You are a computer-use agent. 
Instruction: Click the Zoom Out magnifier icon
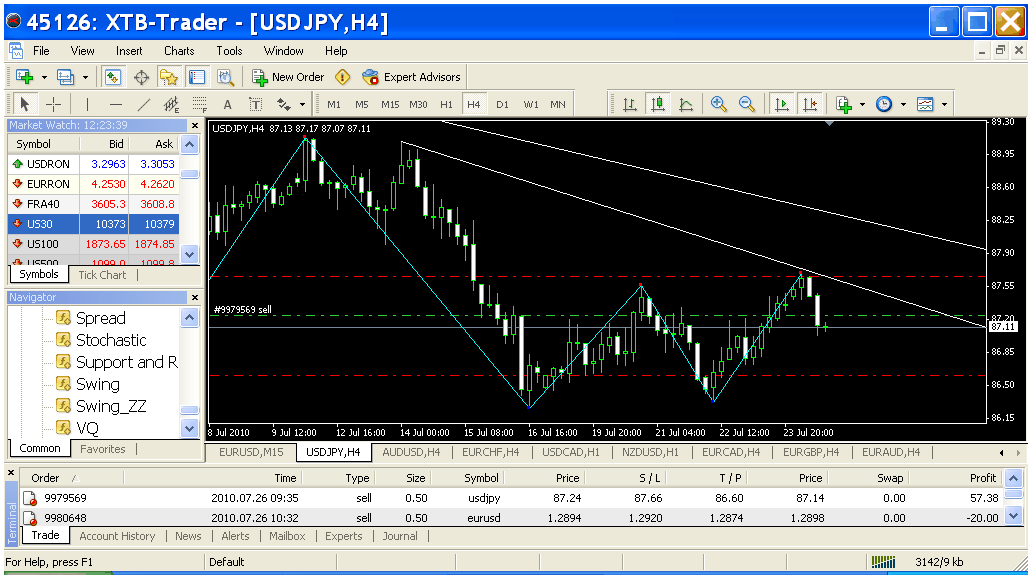pyautogui.click(x=746, y=104)
